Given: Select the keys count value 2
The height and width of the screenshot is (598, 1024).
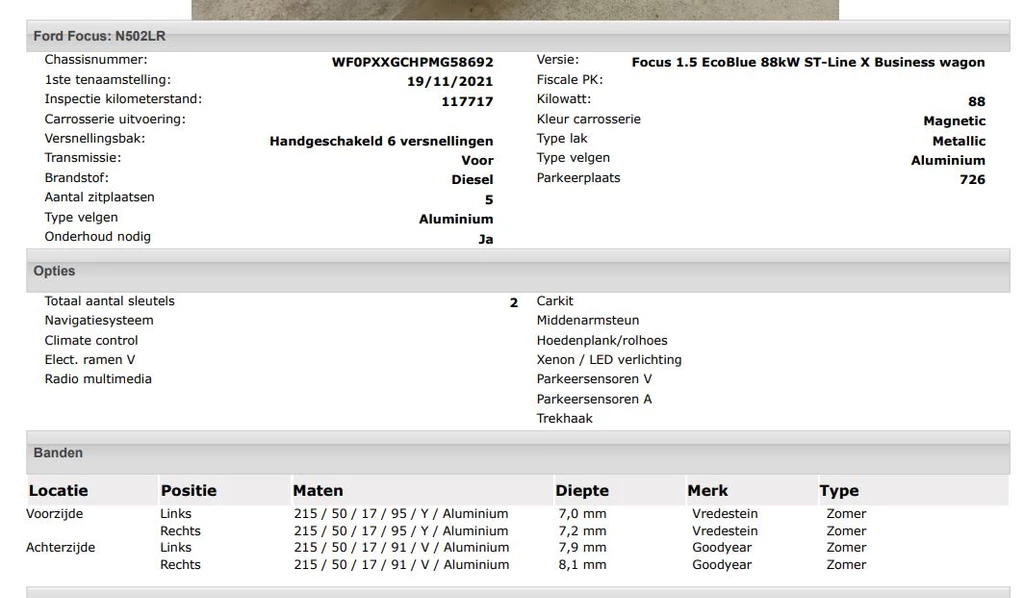Looking at the screenshot, I should (x=514, y=303).
